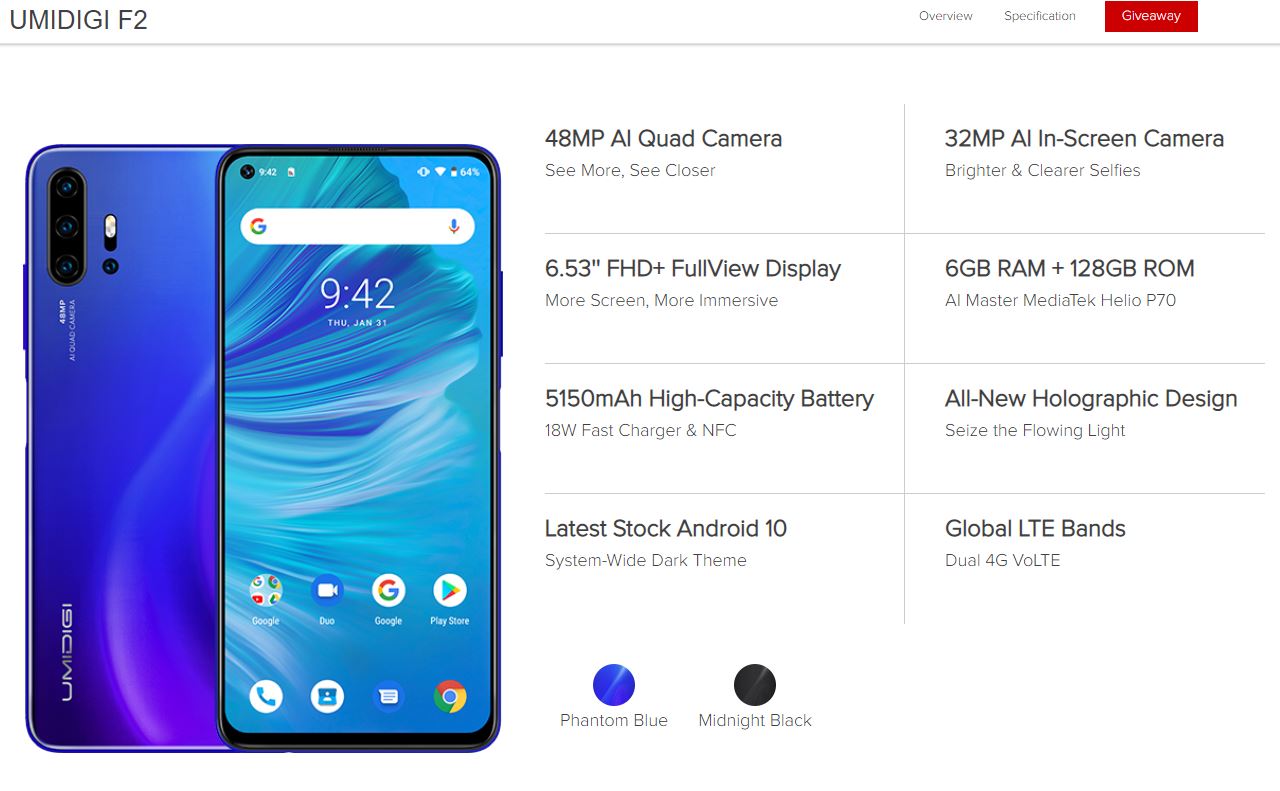Open the Overview tab
1280x791 pixels.
coord(946,16)
